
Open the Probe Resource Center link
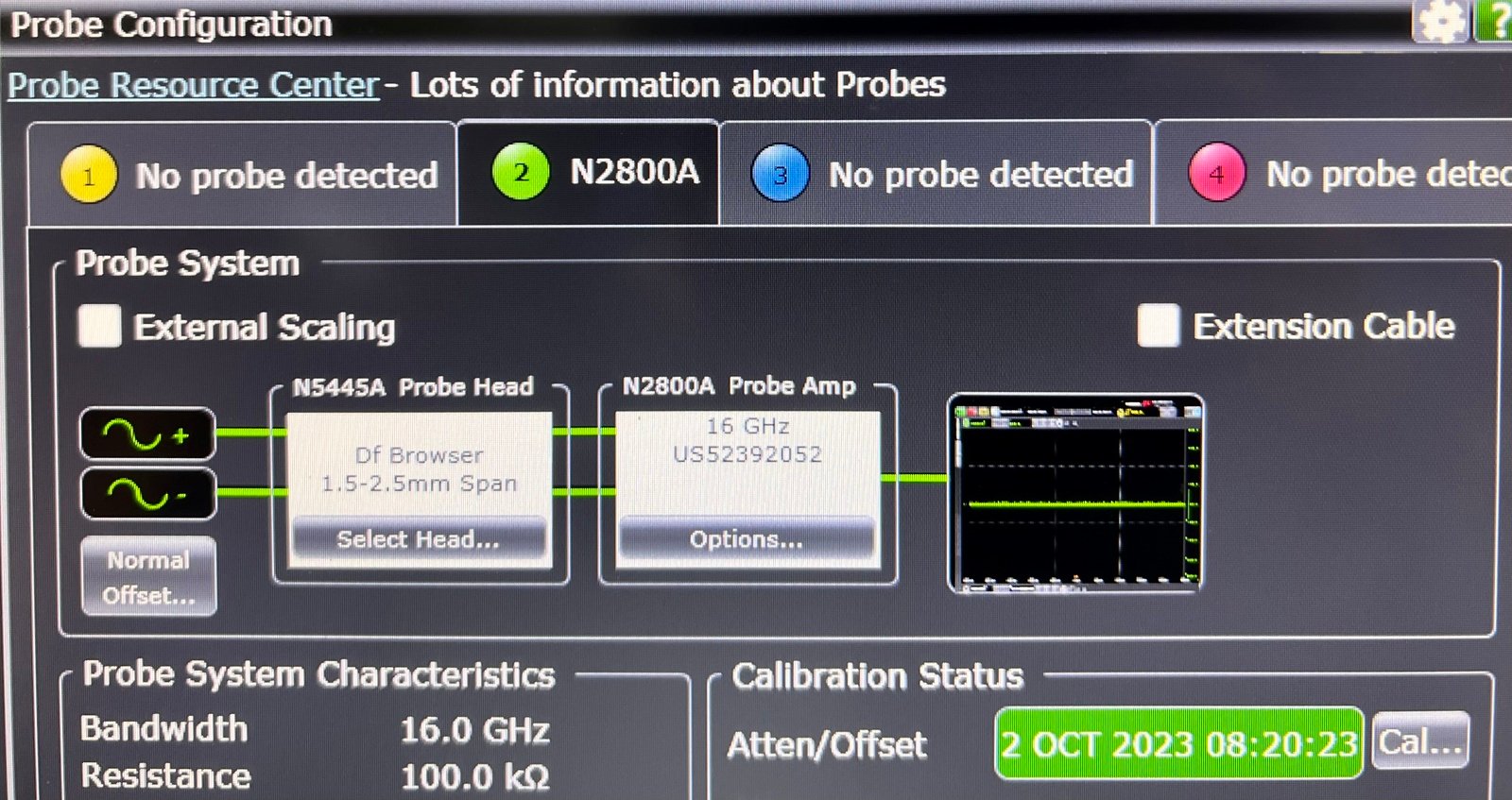point(194,85)
